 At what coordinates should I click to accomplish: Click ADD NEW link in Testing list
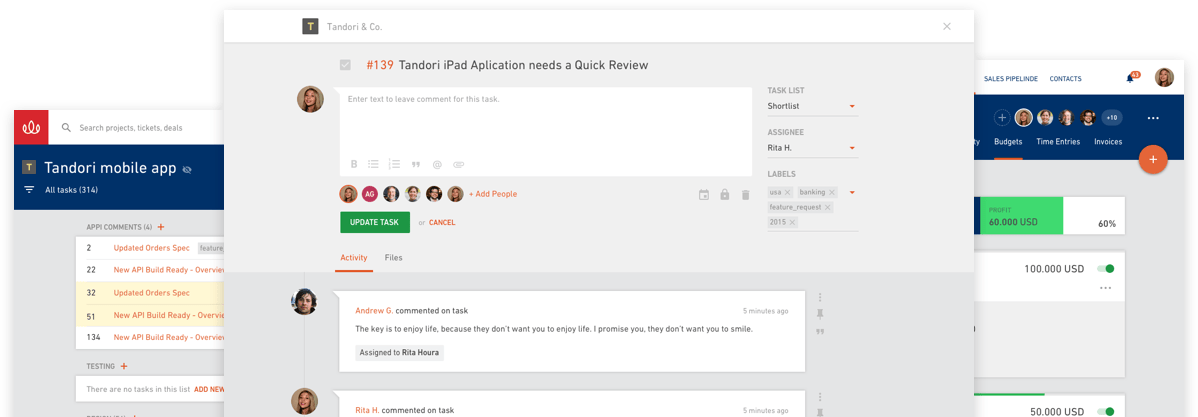209,390
